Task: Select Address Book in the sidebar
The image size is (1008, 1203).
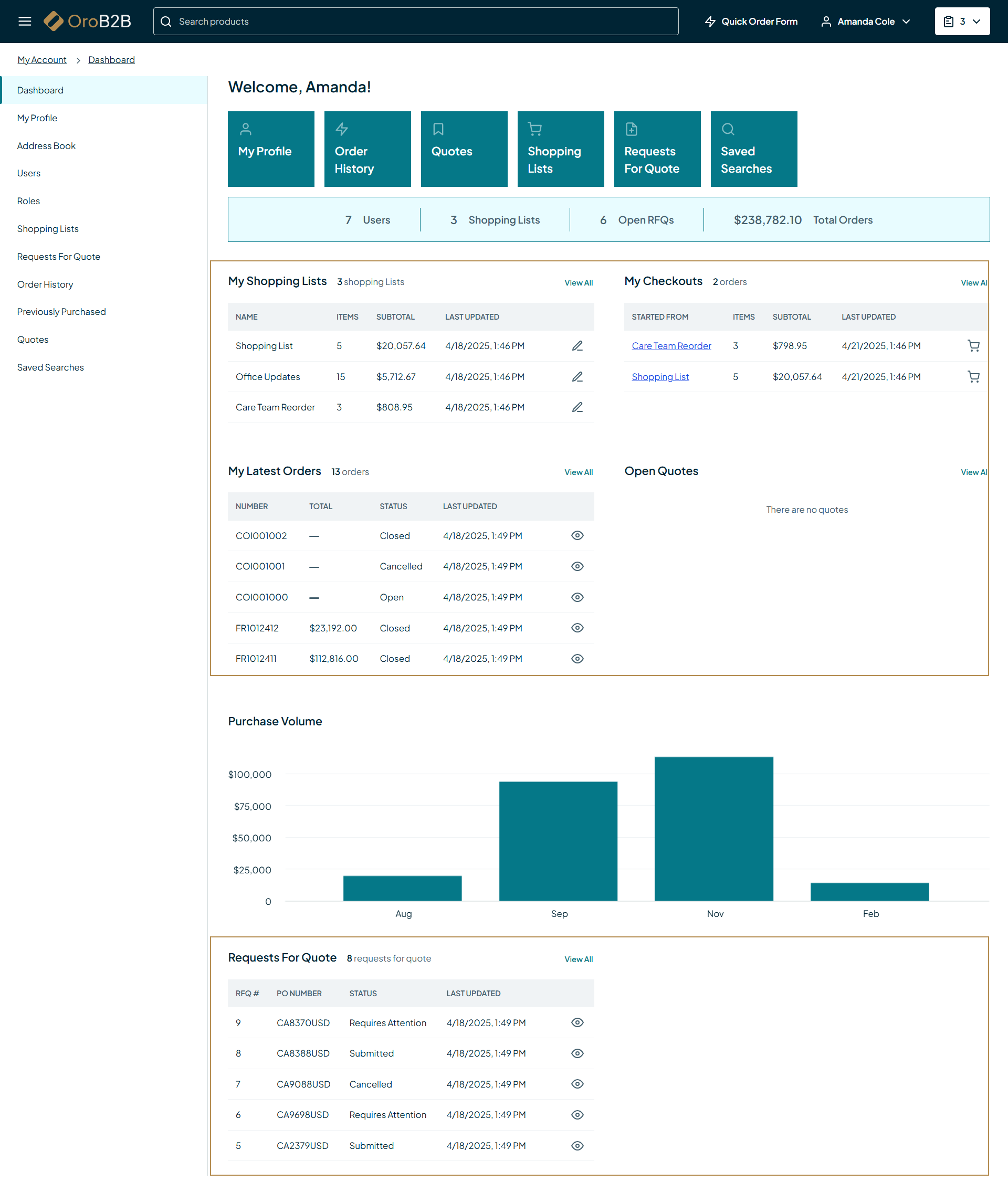Action: 46,145
